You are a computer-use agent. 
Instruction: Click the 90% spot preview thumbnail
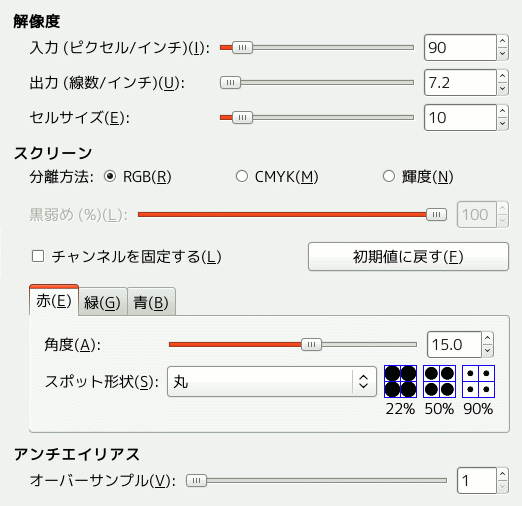point(478,381)
